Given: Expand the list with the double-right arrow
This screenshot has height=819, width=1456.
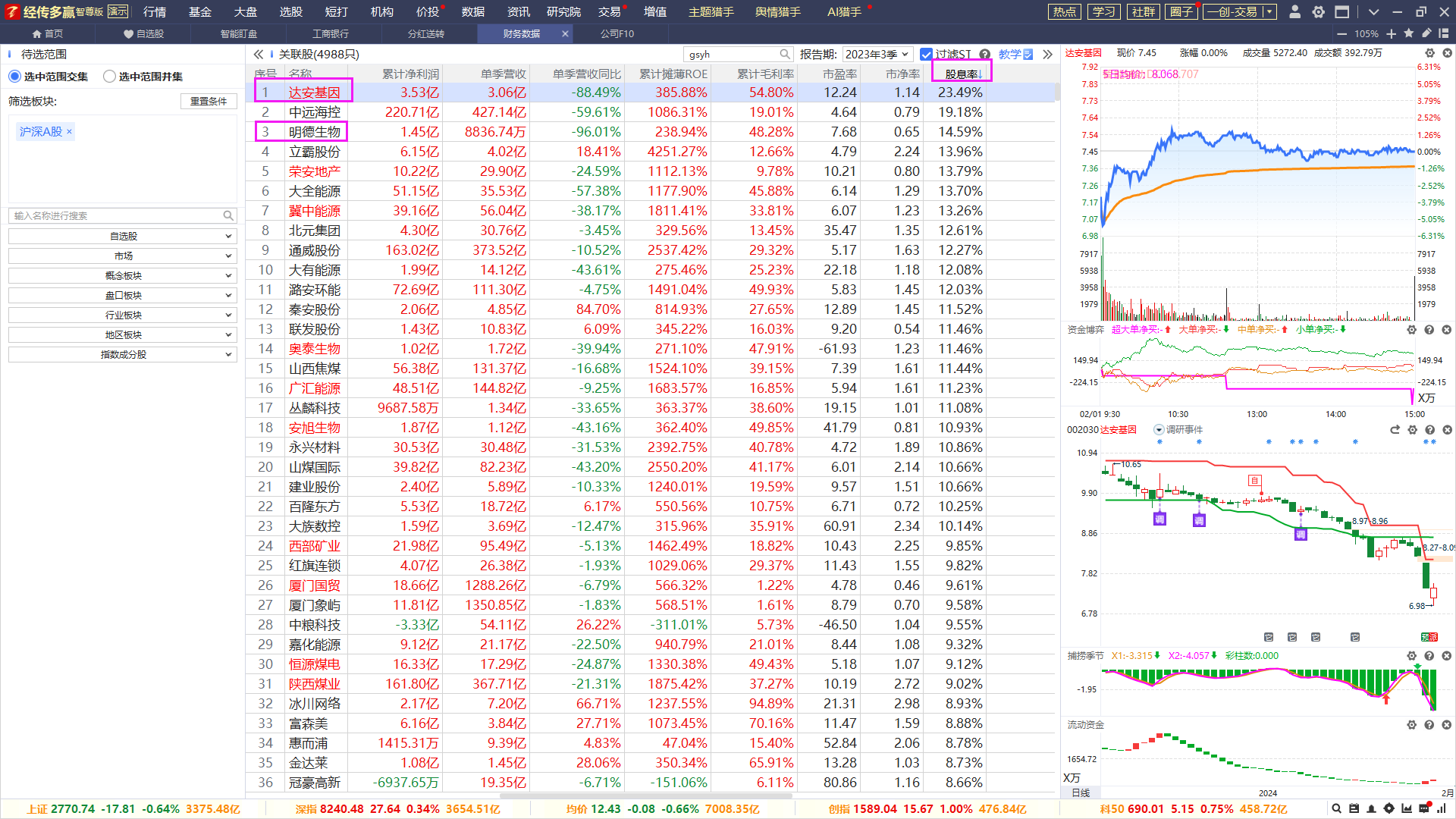Looking at the screenshot, I should tap(1047, 54).
